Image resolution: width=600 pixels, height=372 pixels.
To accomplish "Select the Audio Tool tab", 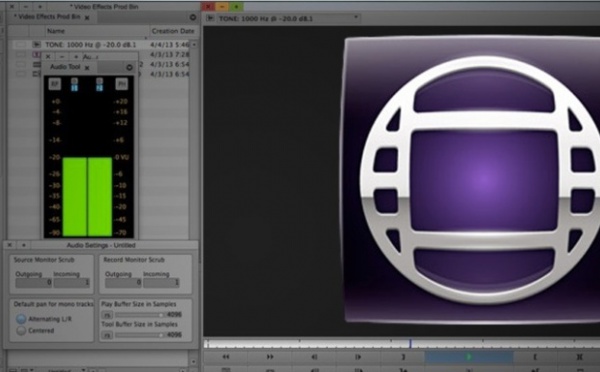I will [x=65, y=67].
